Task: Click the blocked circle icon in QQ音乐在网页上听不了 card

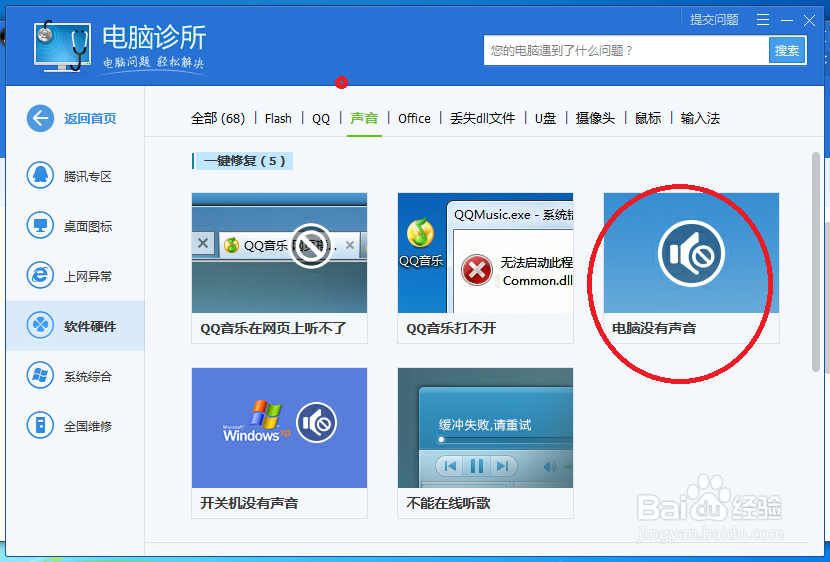Action: (x=311, y=246)
